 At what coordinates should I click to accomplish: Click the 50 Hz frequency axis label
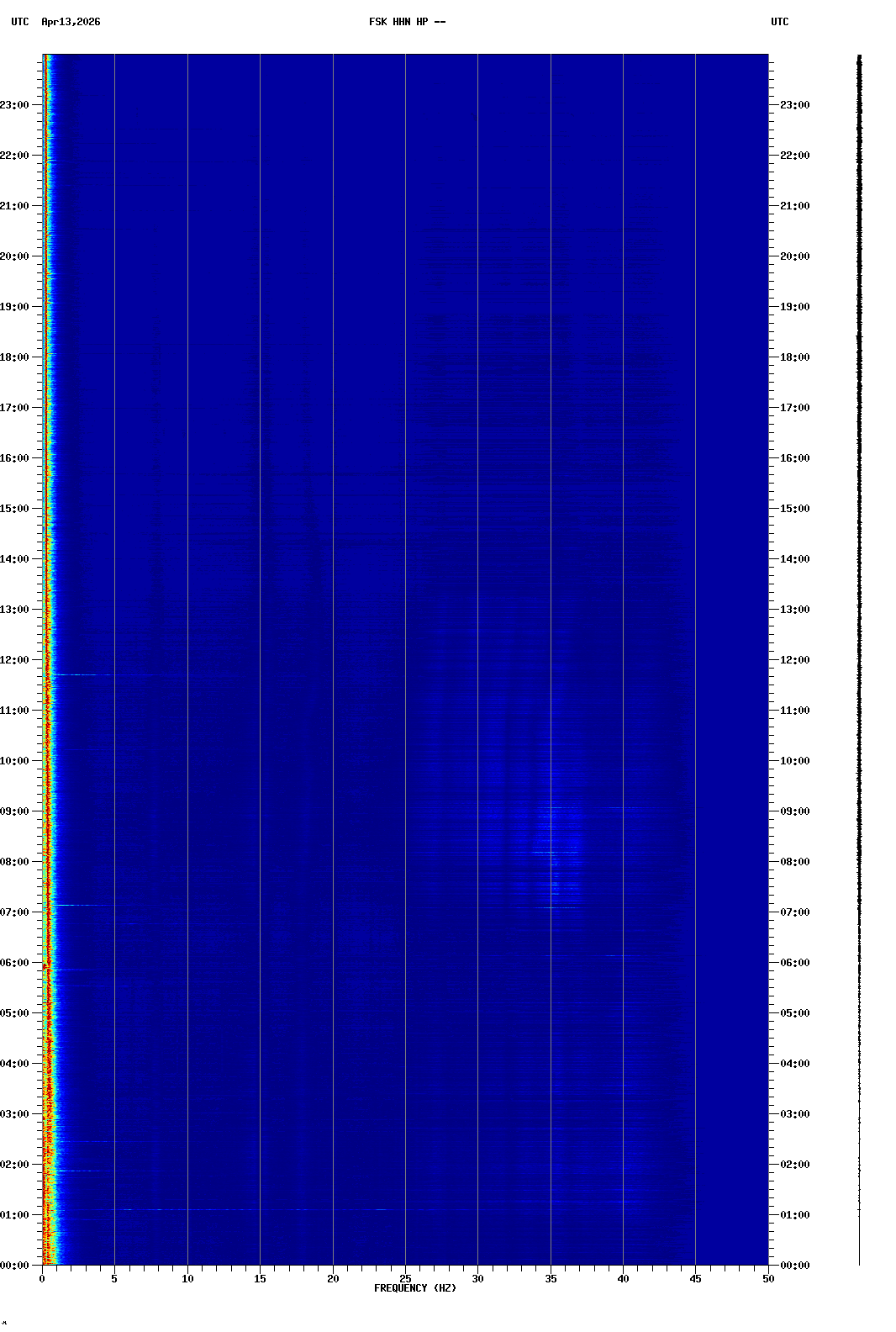point(768,1279)
